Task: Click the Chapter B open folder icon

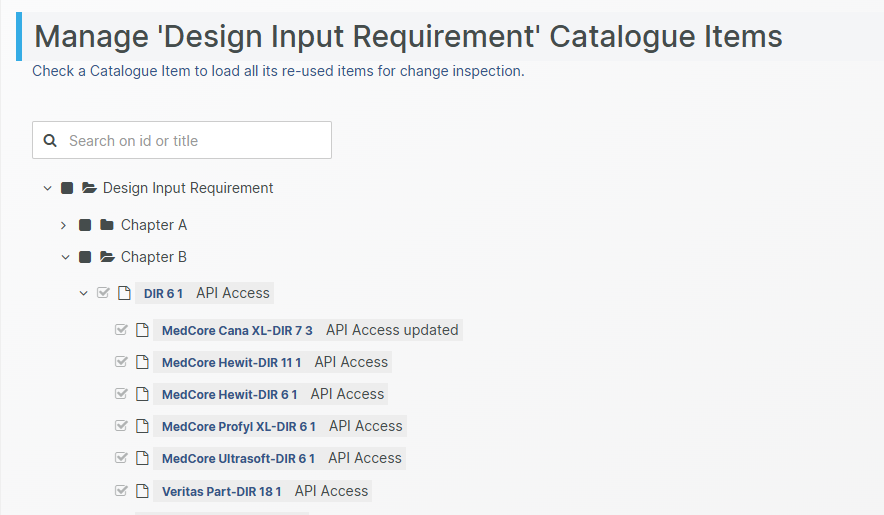Action: 107,257
